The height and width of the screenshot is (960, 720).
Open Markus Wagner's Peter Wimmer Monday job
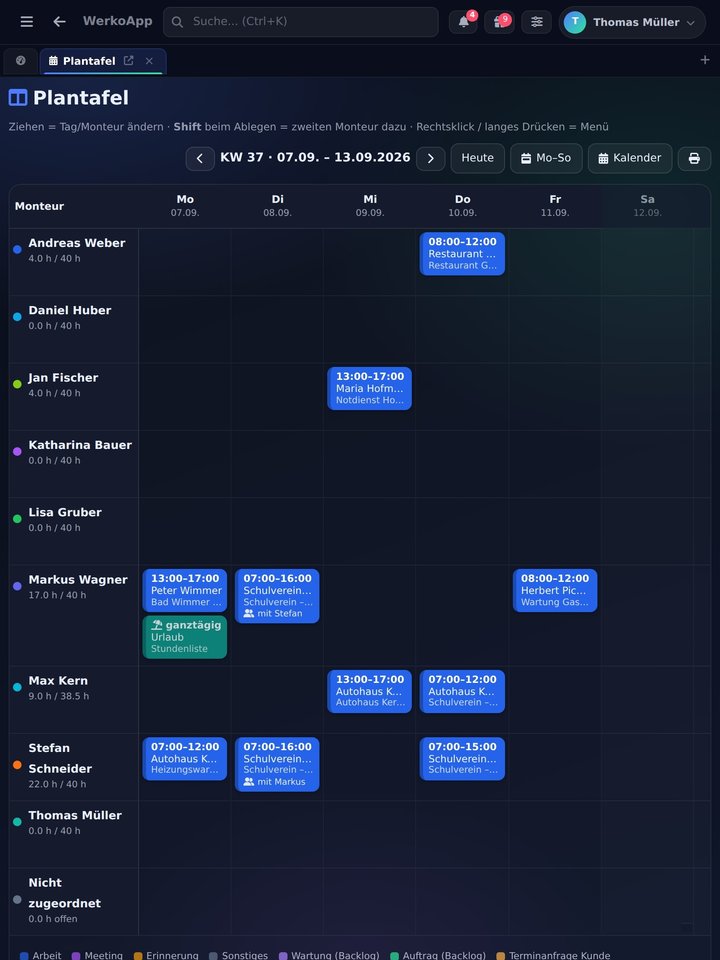pos(185,590)
